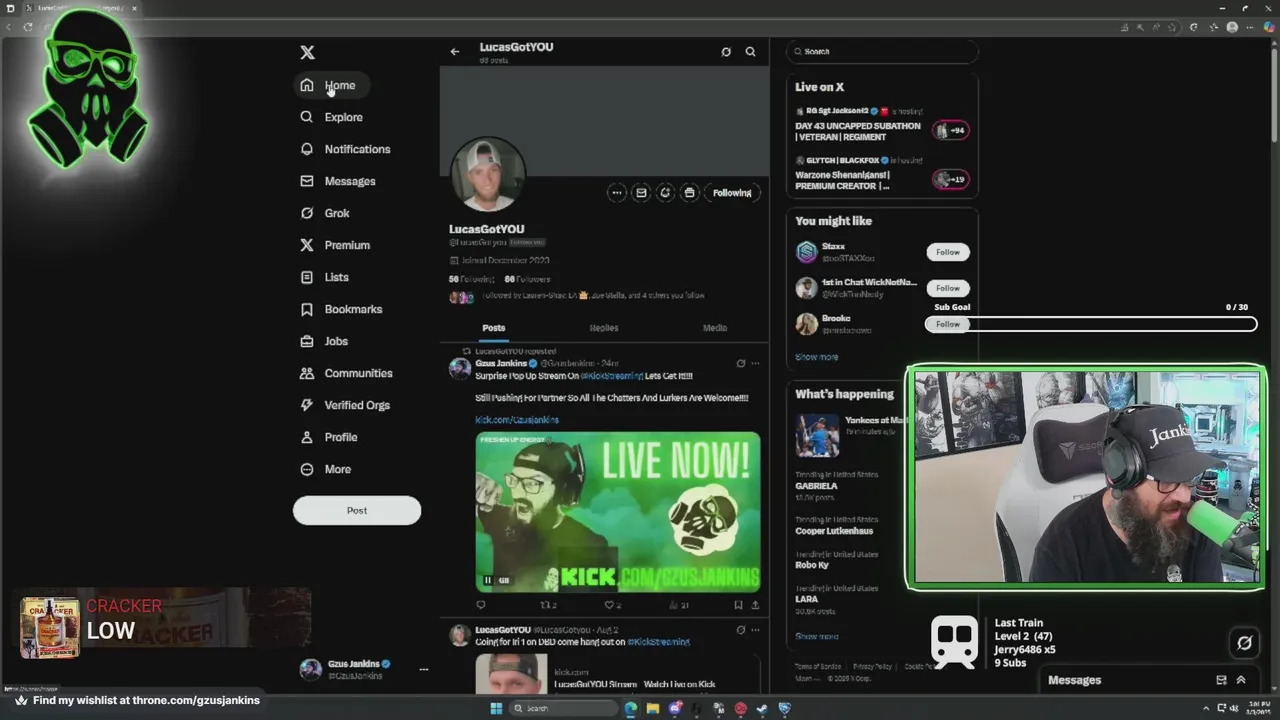
Task: Click the share icon under LIVE NOW post
Action: pyautogui.click(x=755, y=605)
